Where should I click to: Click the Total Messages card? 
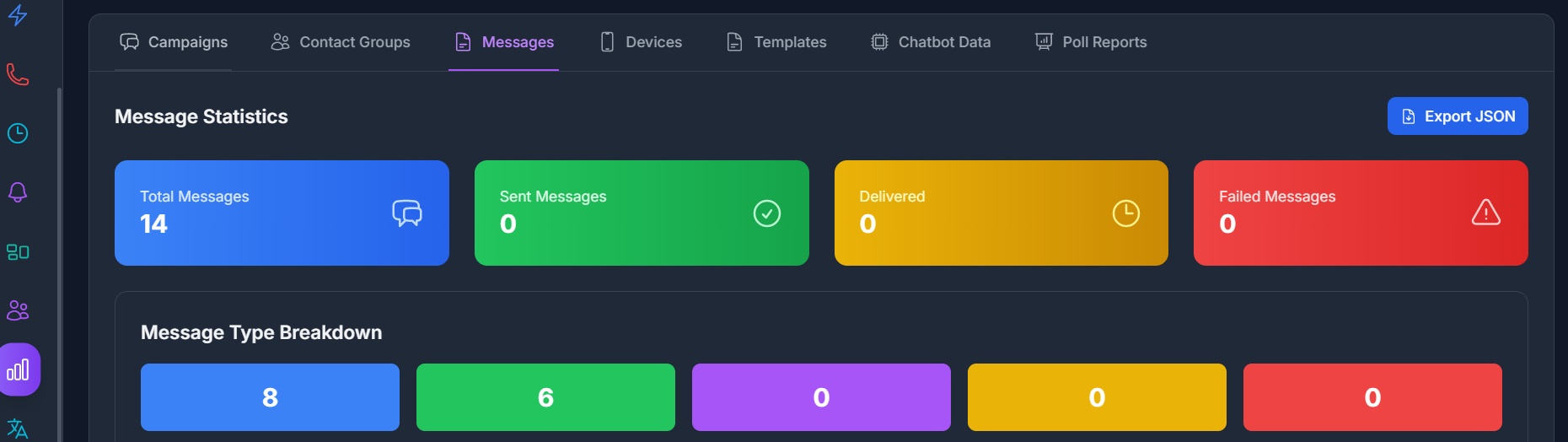click(282, 213)
